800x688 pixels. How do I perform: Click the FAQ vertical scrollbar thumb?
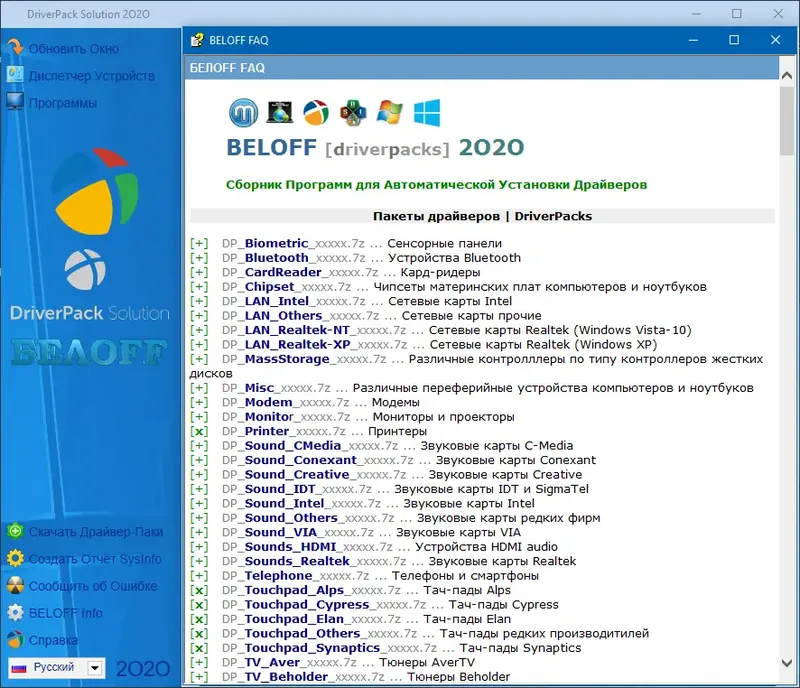pos(787,120)
